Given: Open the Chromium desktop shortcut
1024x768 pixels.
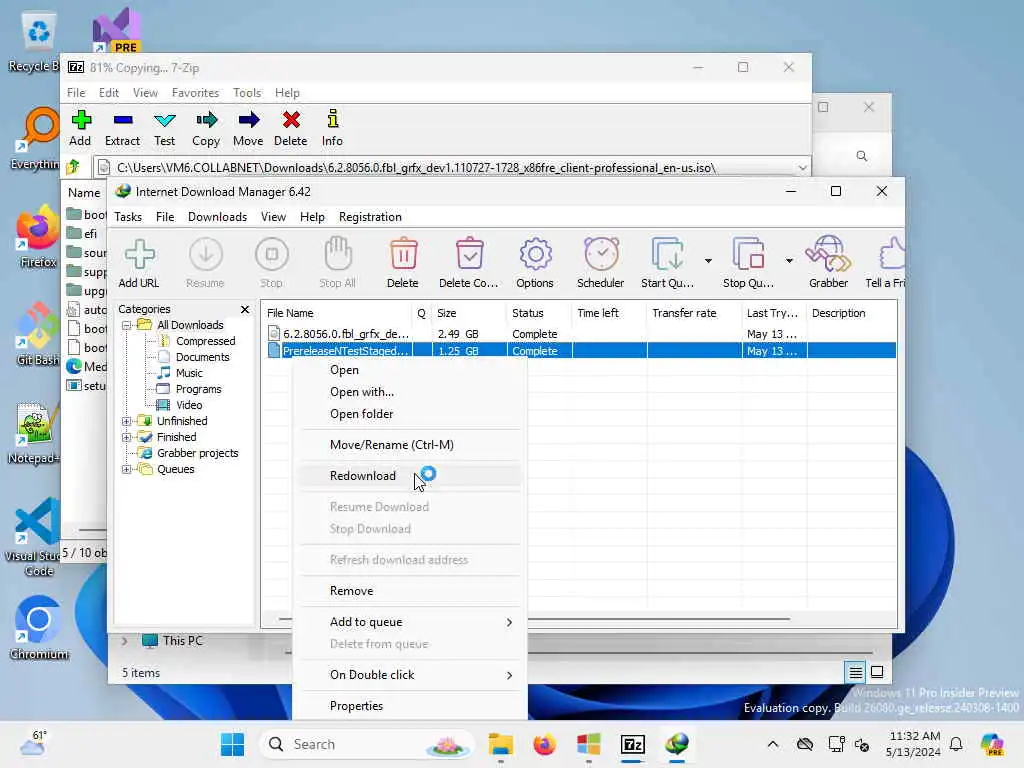Looking at the screenshot, I should click(39, 628).
